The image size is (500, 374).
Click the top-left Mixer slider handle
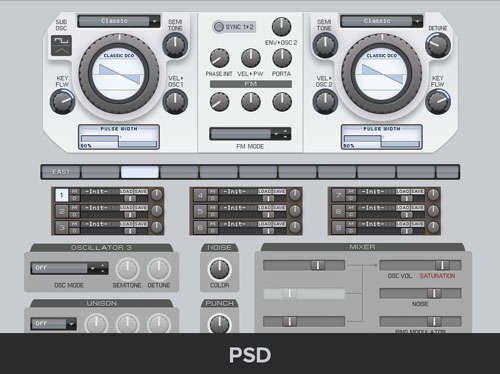[x=318, y=265]
